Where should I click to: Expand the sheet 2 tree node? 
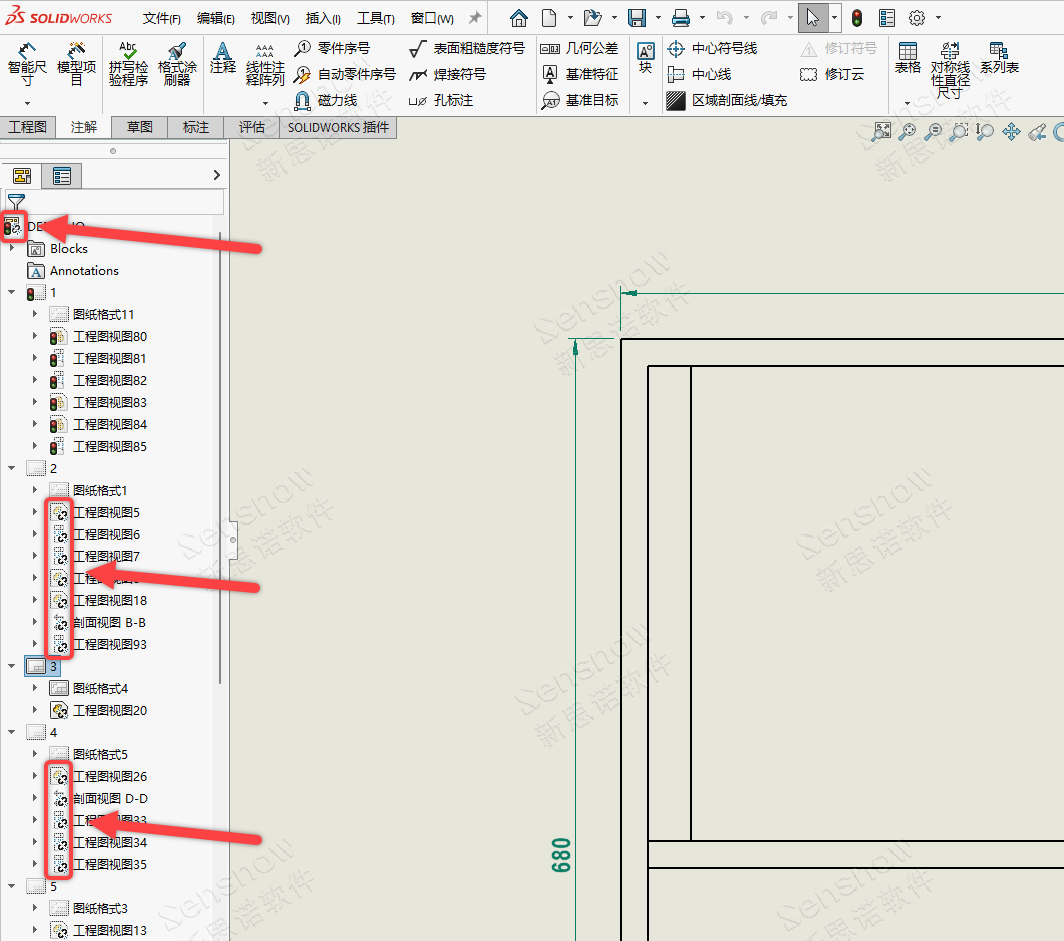(x=11, y=468)
